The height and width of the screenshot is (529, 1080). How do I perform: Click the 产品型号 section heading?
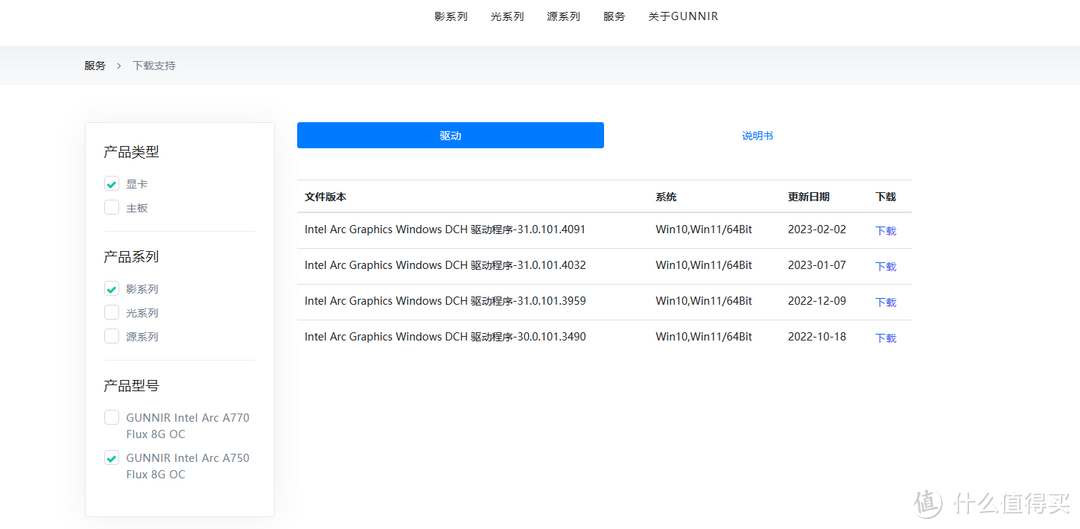coord(131,386)
